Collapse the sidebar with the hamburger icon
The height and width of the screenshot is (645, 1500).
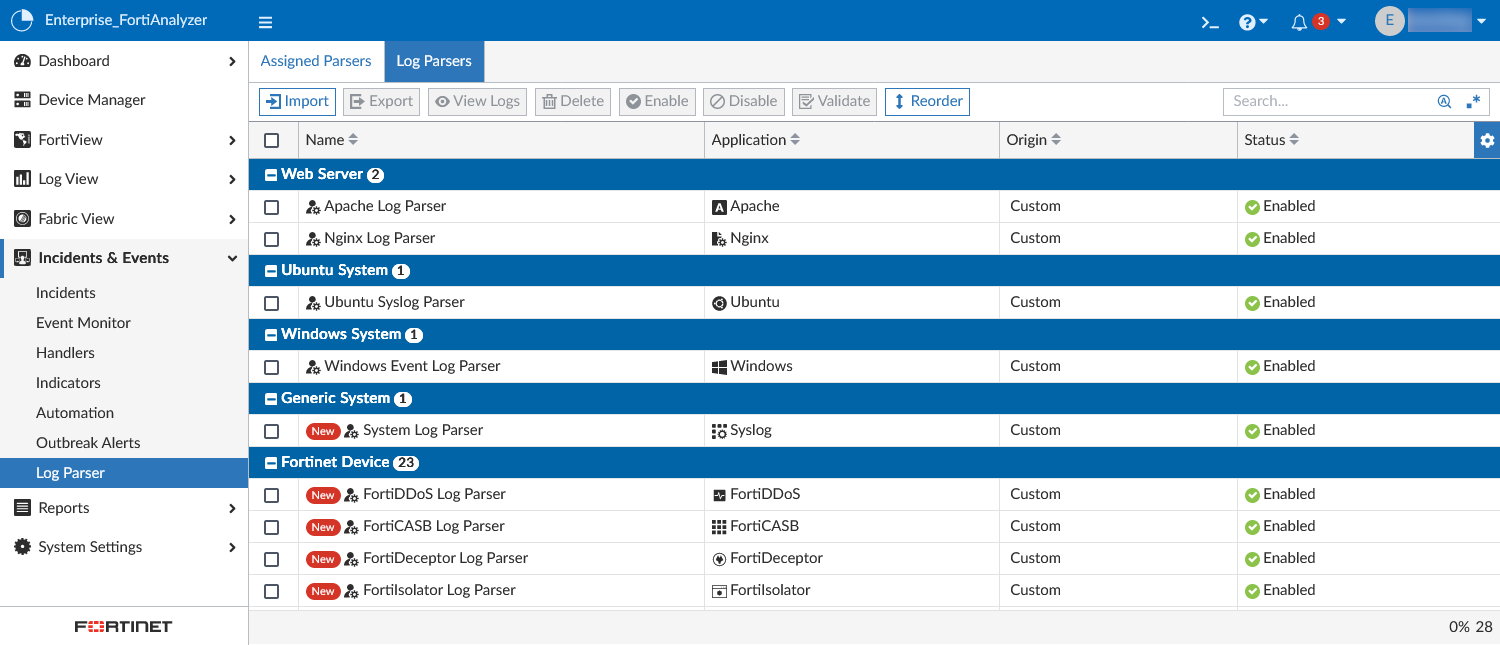pyautogui.click(x=265, y=20)
